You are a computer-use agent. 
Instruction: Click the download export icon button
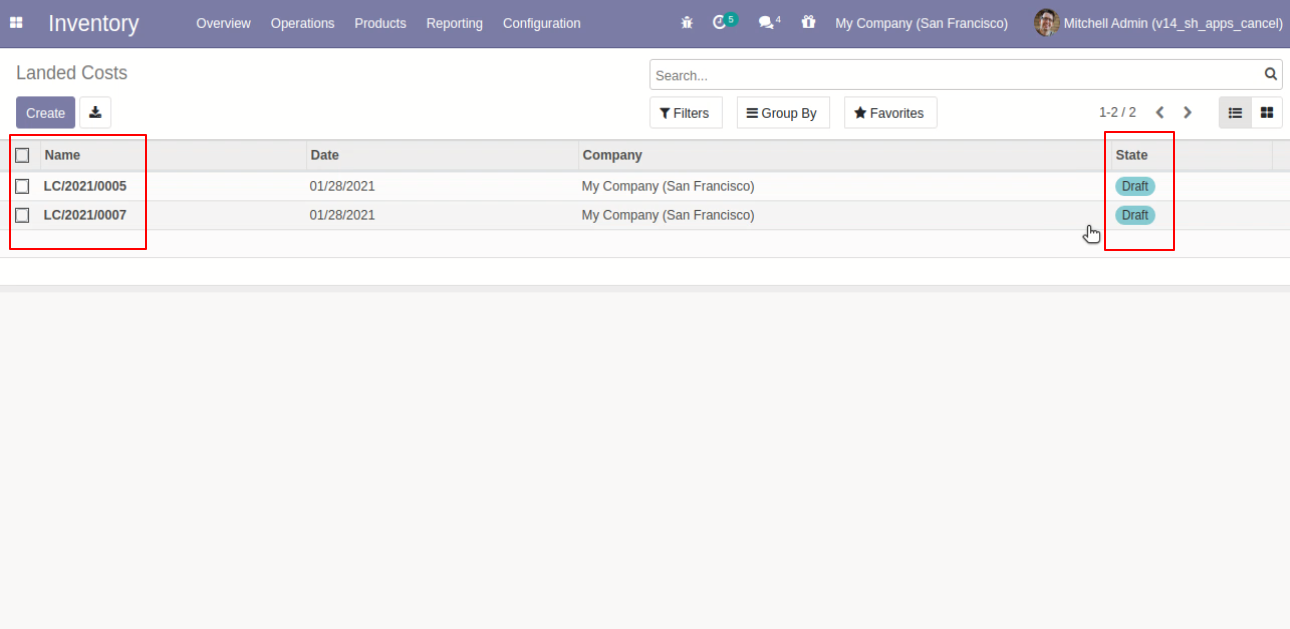tap(95, 112)
